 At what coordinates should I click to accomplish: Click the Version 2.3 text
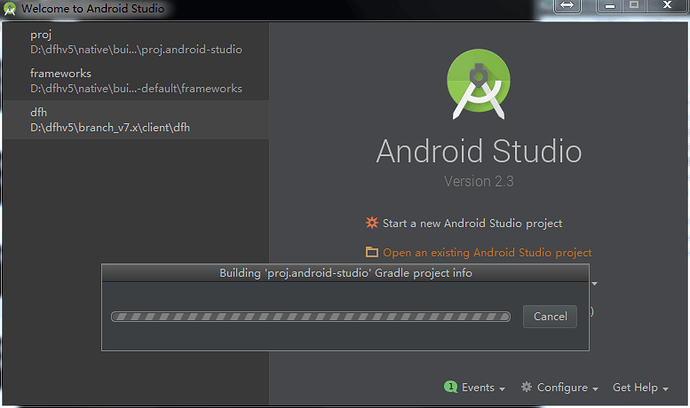[479, 181]
